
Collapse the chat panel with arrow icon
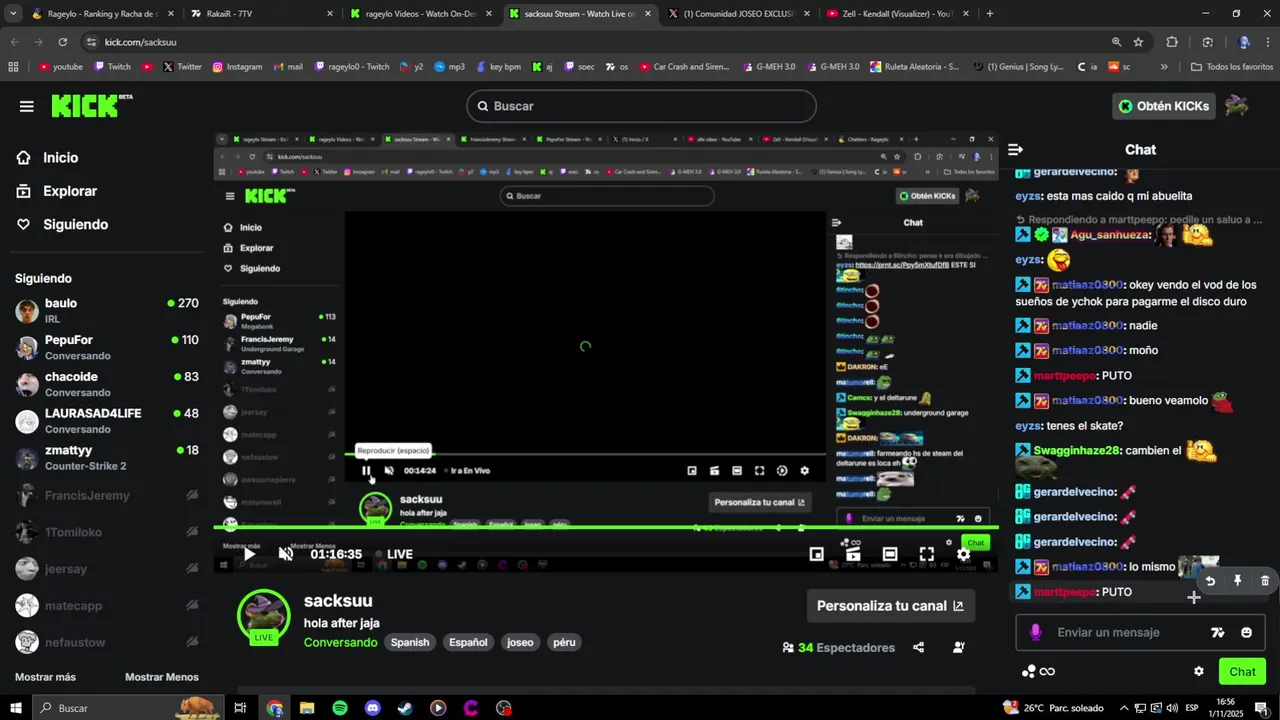pos(1016,150)
